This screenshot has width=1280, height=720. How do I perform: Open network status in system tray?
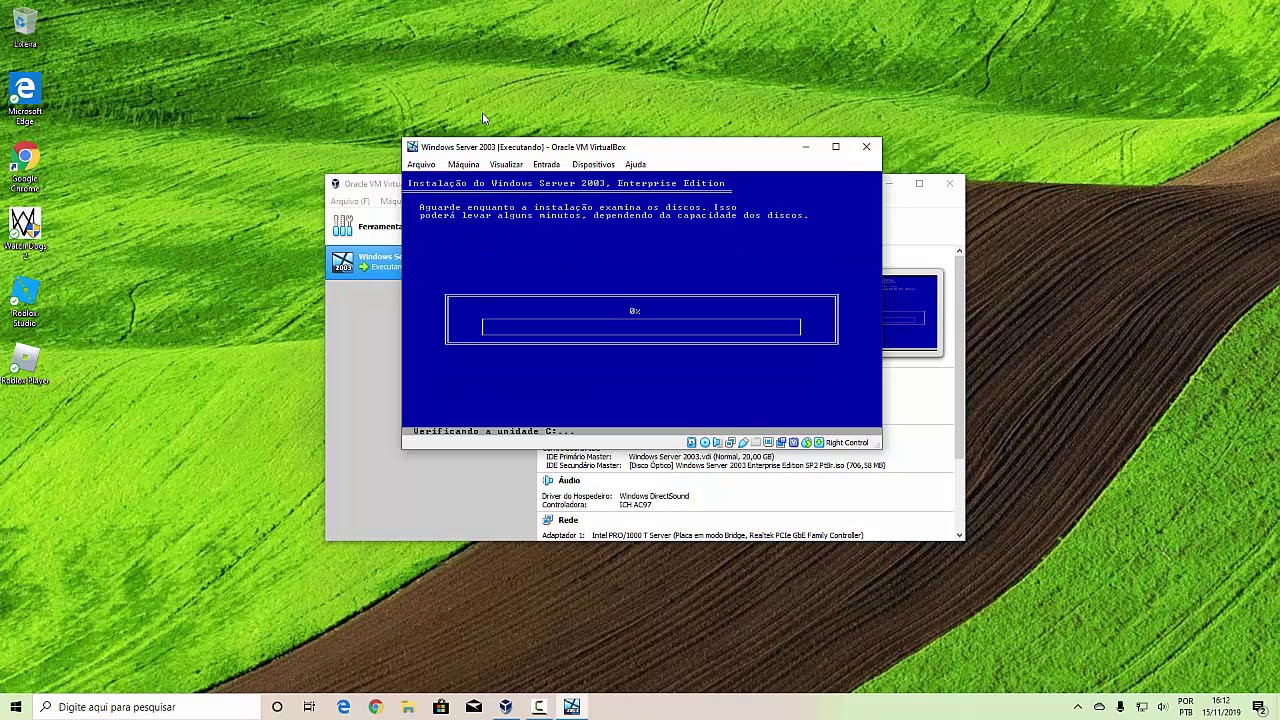pos(1142,707)
